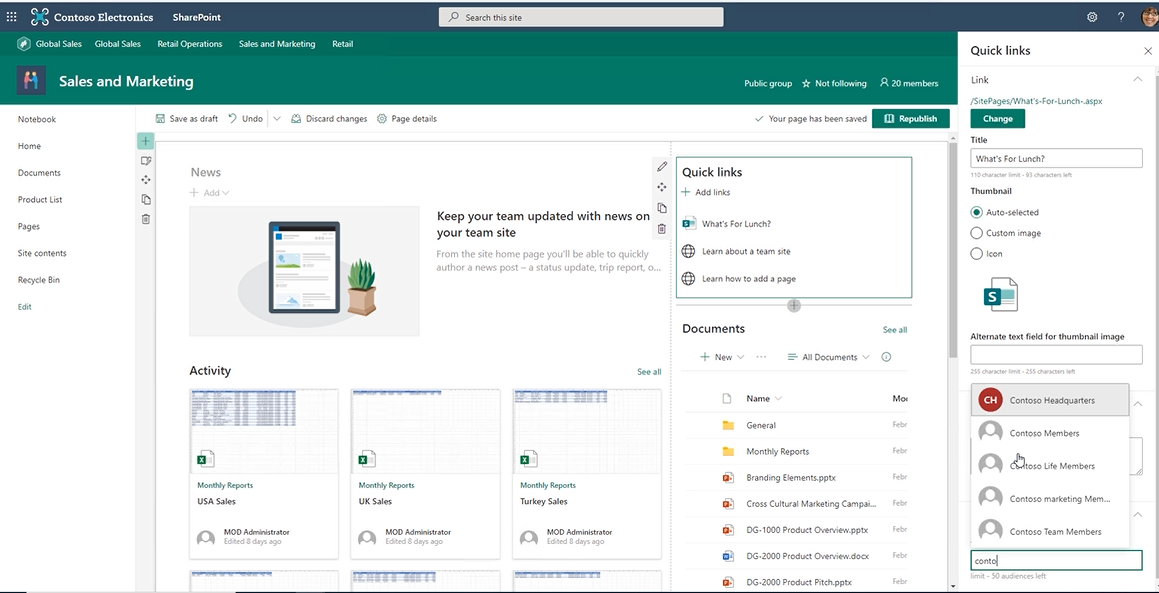Click the Global Sales hub logo icon

pyautogui.click(x=24, y=44)
